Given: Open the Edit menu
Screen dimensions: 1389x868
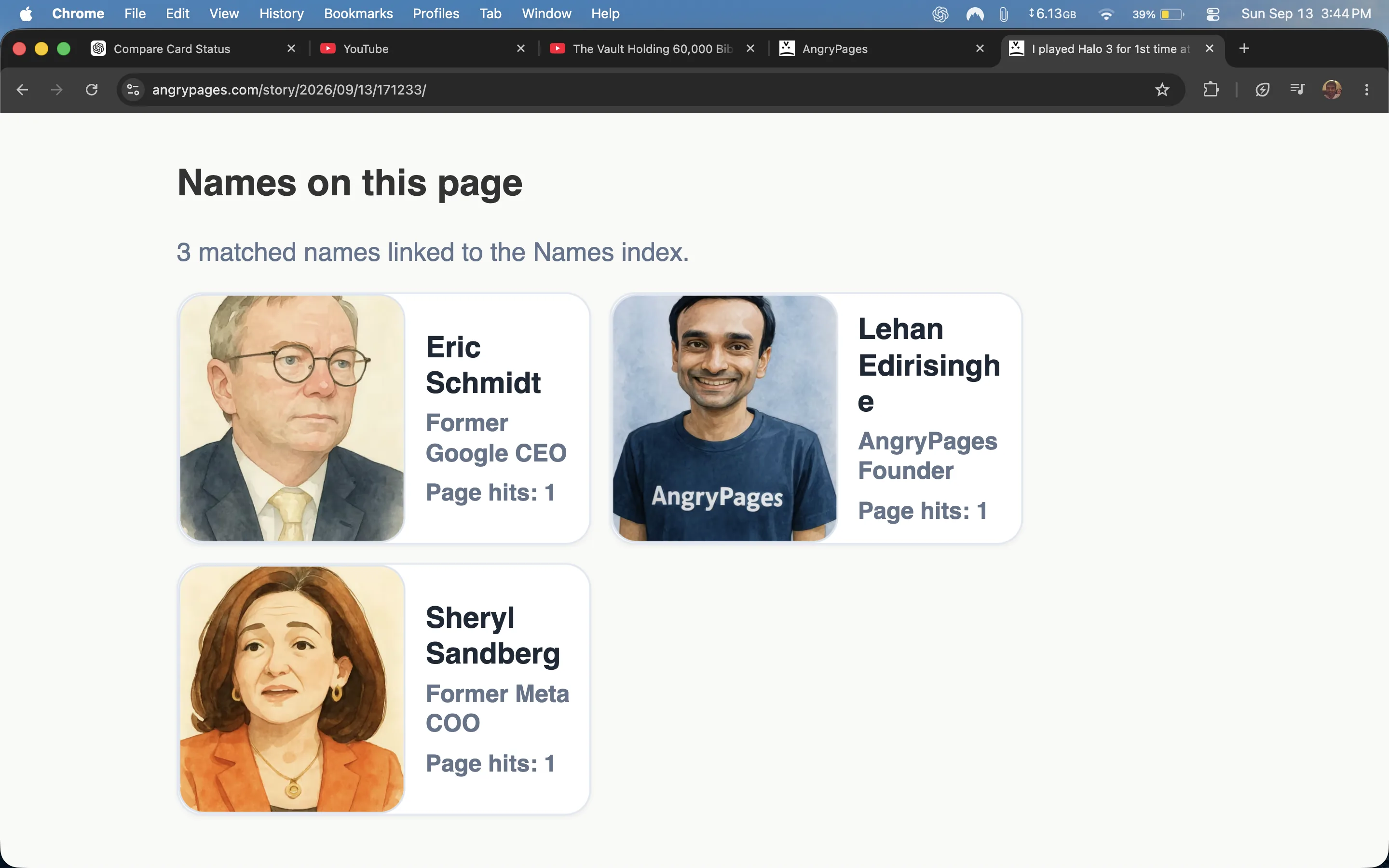Looking at the screenshot, I should tap(177, 14).
